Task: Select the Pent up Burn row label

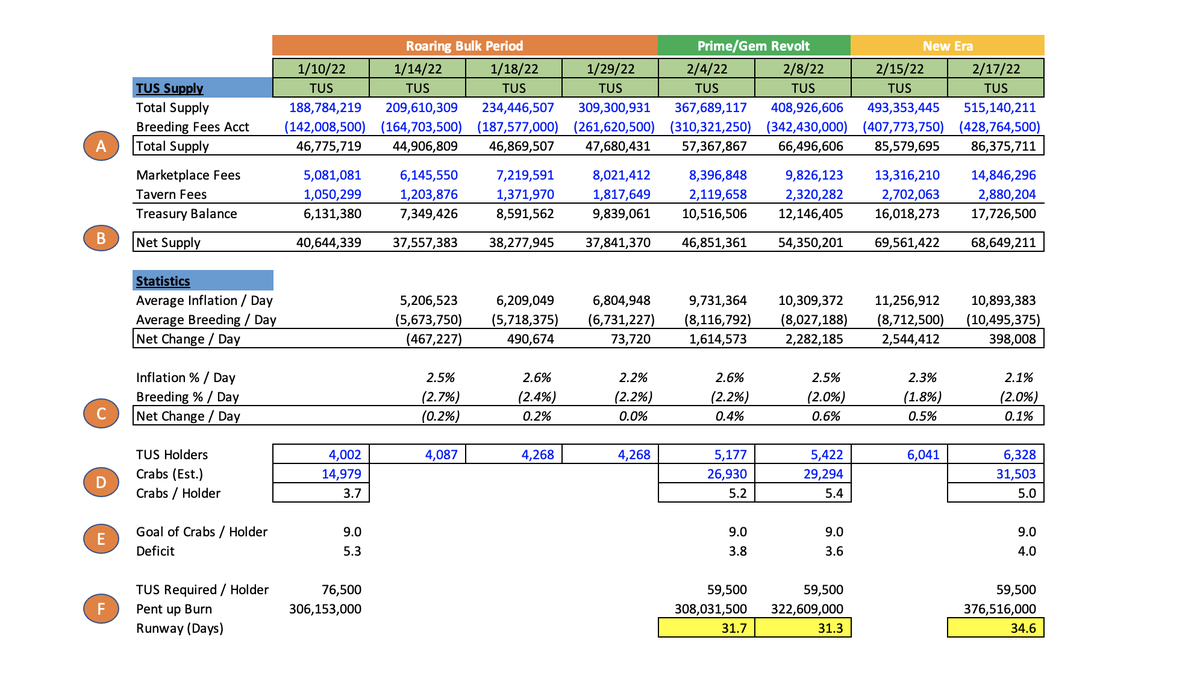Action: tap(175, 609)
